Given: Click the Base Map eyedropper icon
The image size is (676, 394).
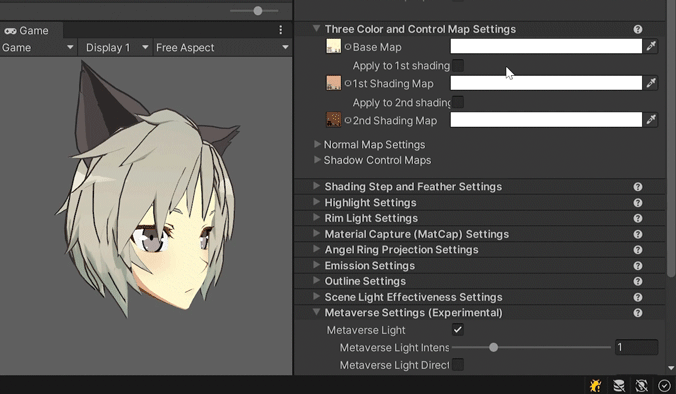Looking at the screenshot, I should 651,46.
